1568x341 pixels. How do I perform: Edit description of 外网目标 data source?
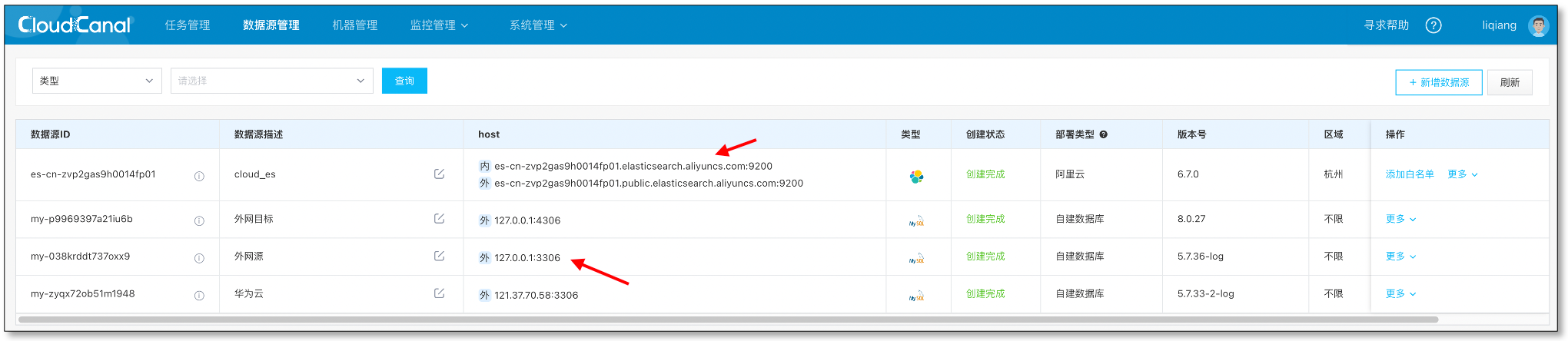tap(439, 219)
